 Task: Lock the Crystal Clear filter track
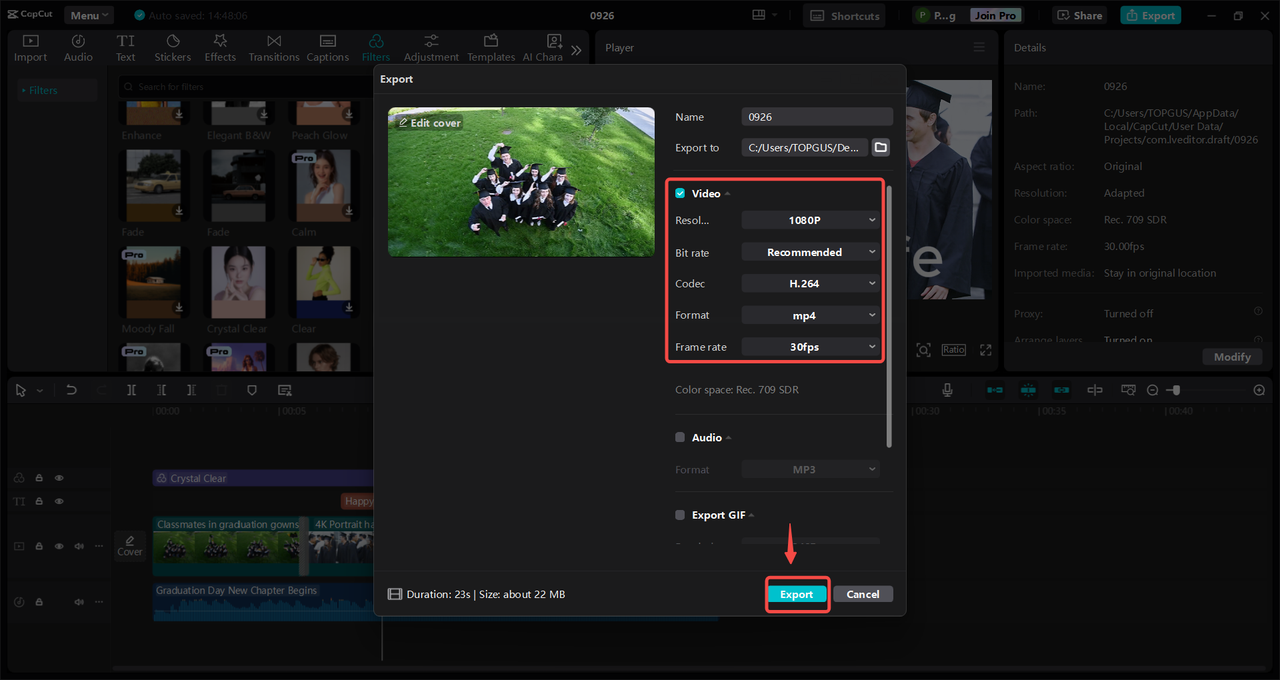39,478
